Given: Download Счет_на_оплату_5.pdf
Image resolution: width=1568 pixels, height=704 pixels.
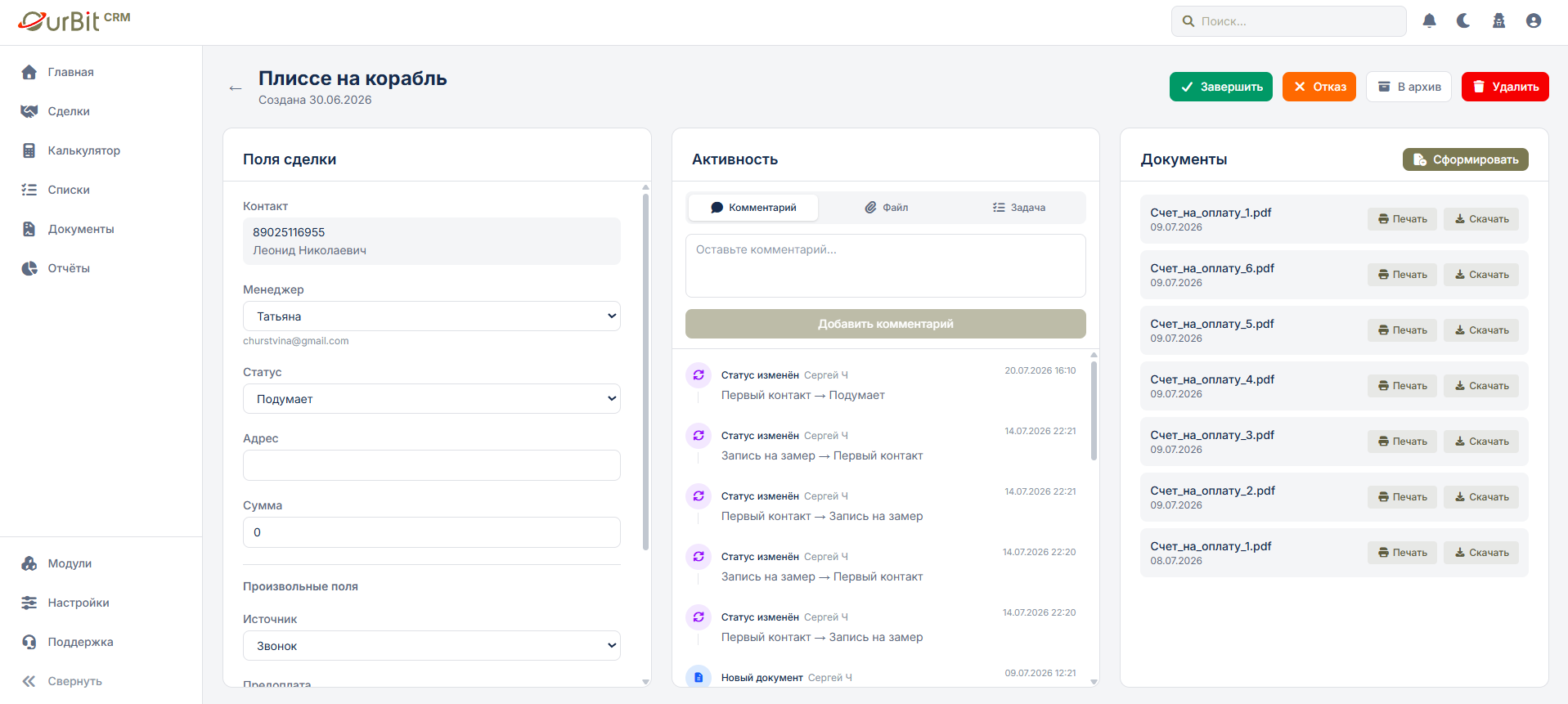Looking at the screenshot, I should 1481,330.
